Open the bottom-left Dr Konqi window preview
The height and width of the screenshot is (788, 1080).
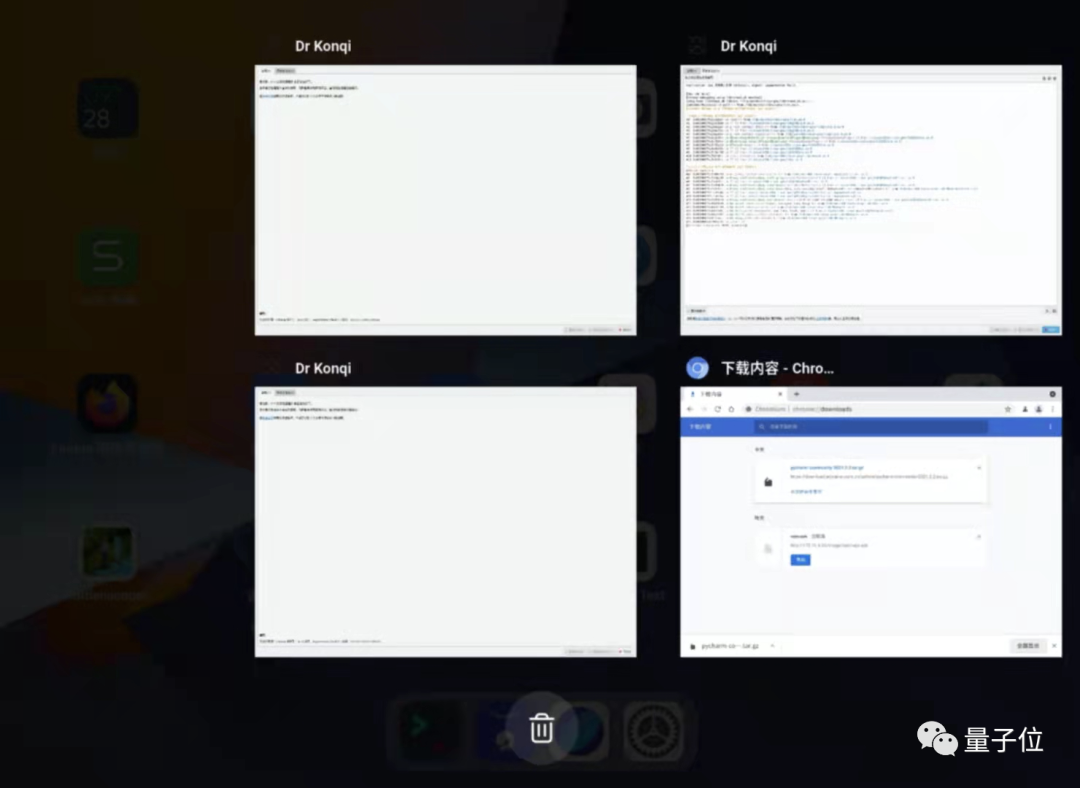click(445, 521)
